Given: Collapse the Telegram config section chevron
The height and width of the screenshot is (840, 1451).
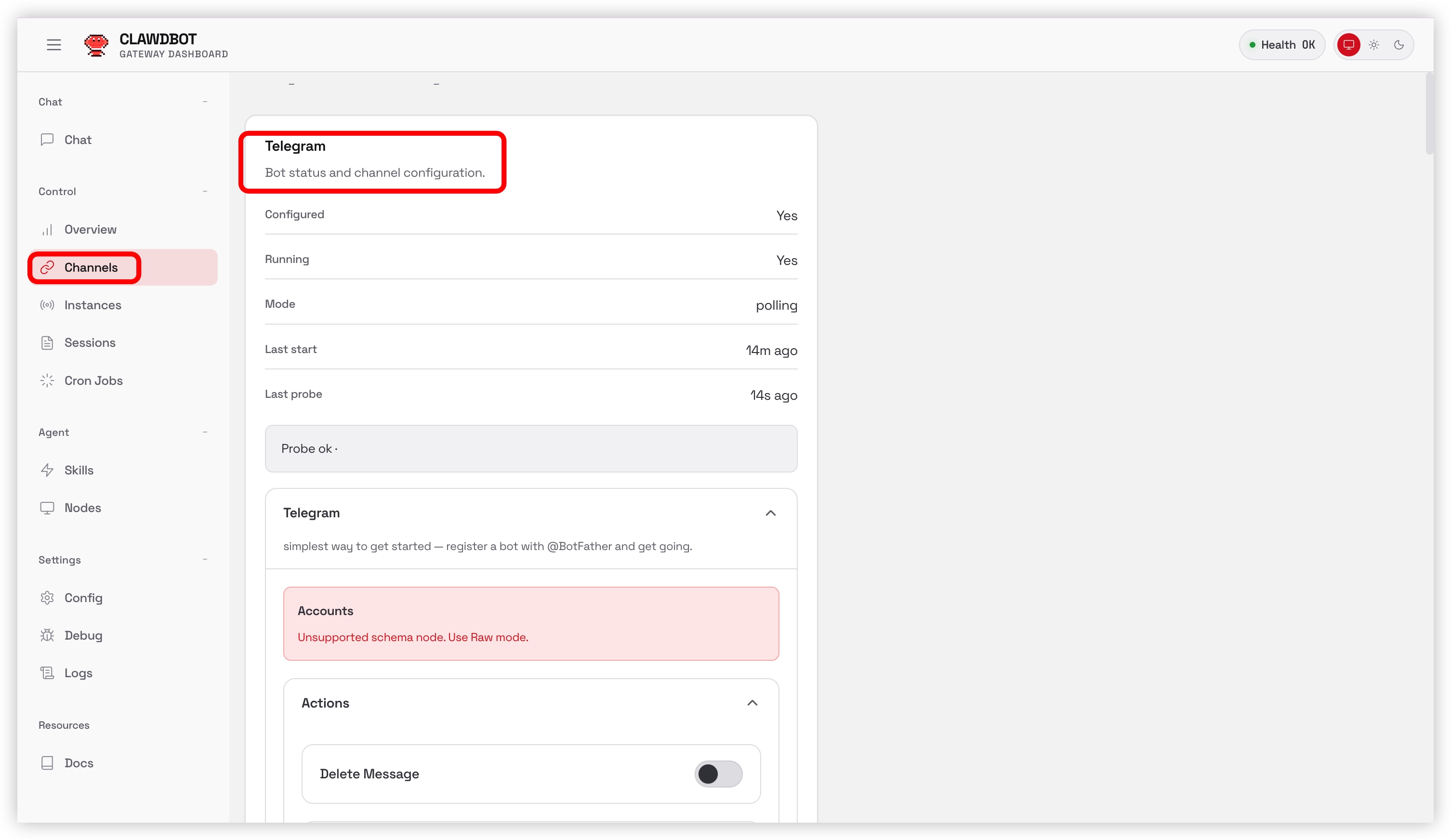Looking at the screenshot, I should (770, 513).
